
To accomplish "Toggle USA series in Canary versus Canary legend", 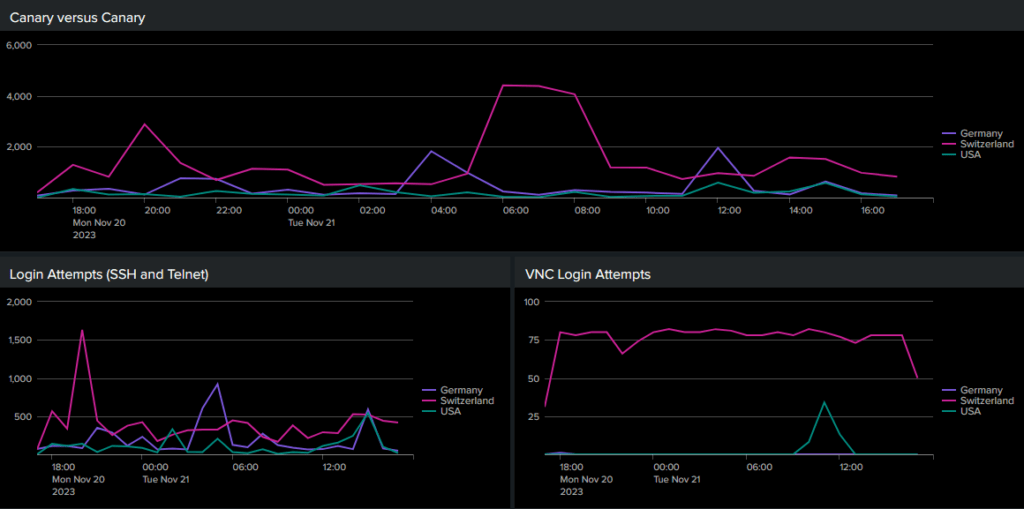I will (971, 155).
